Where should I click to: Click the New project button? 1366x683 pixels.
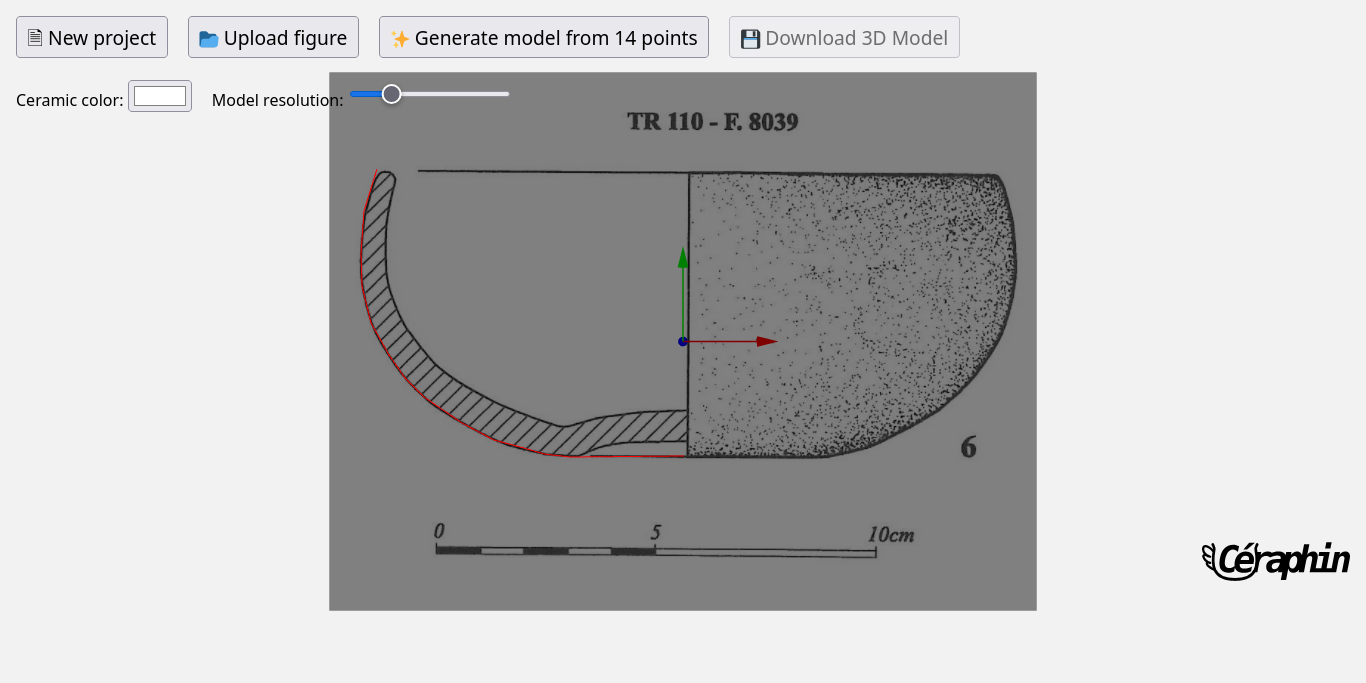coord(92,37)
